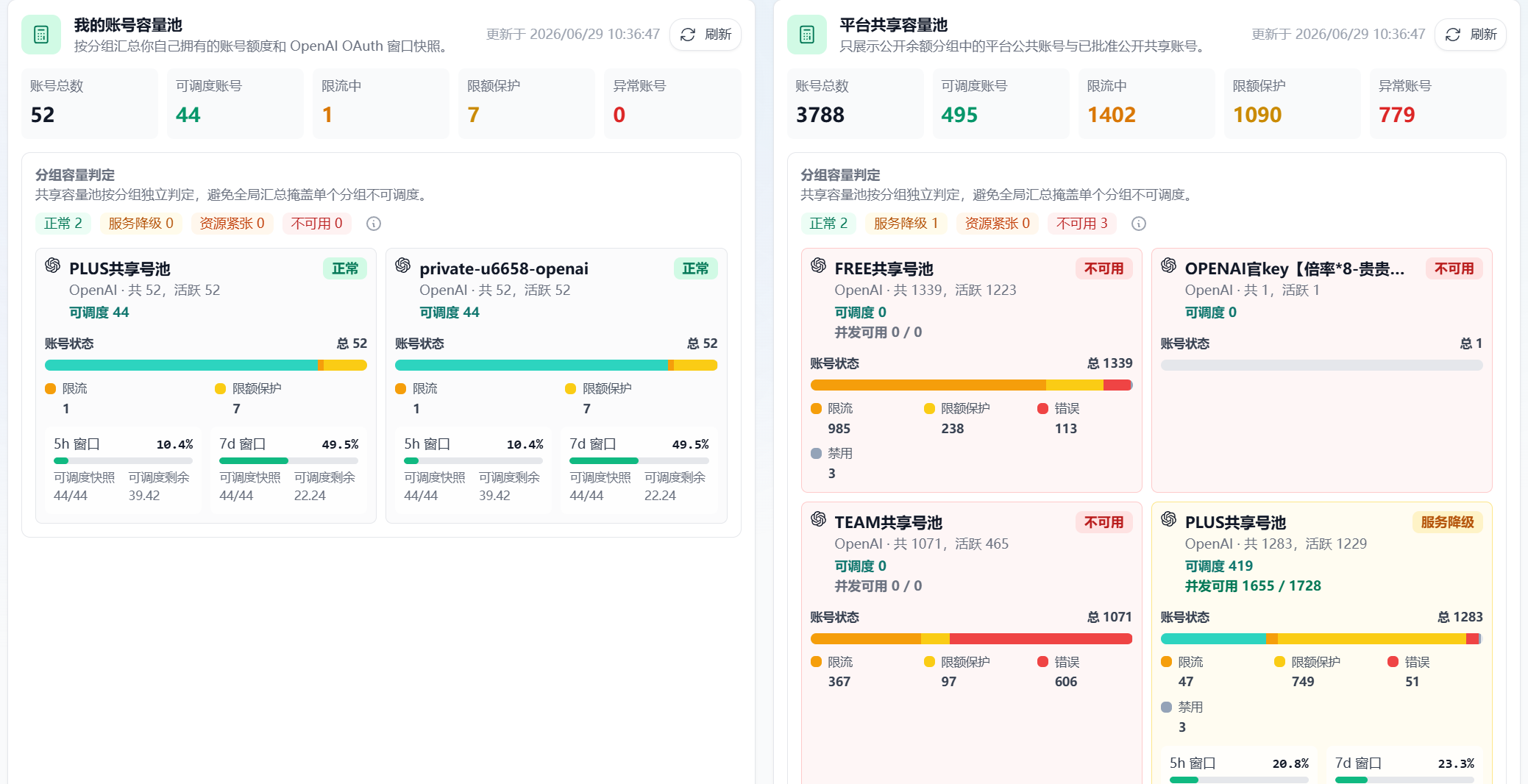This screenshot has width=1528, height=784.
Task: Click the red 错误 legend dot in TEAM共享号池
Action: [1042, 662]
